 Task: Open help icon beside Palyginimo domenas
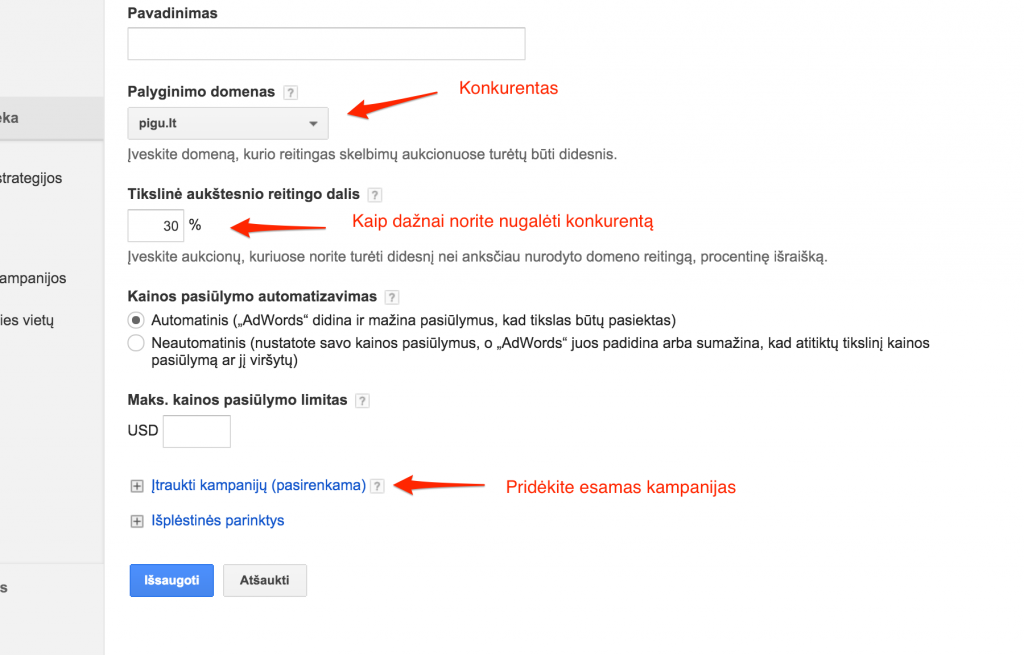point(291,93)
